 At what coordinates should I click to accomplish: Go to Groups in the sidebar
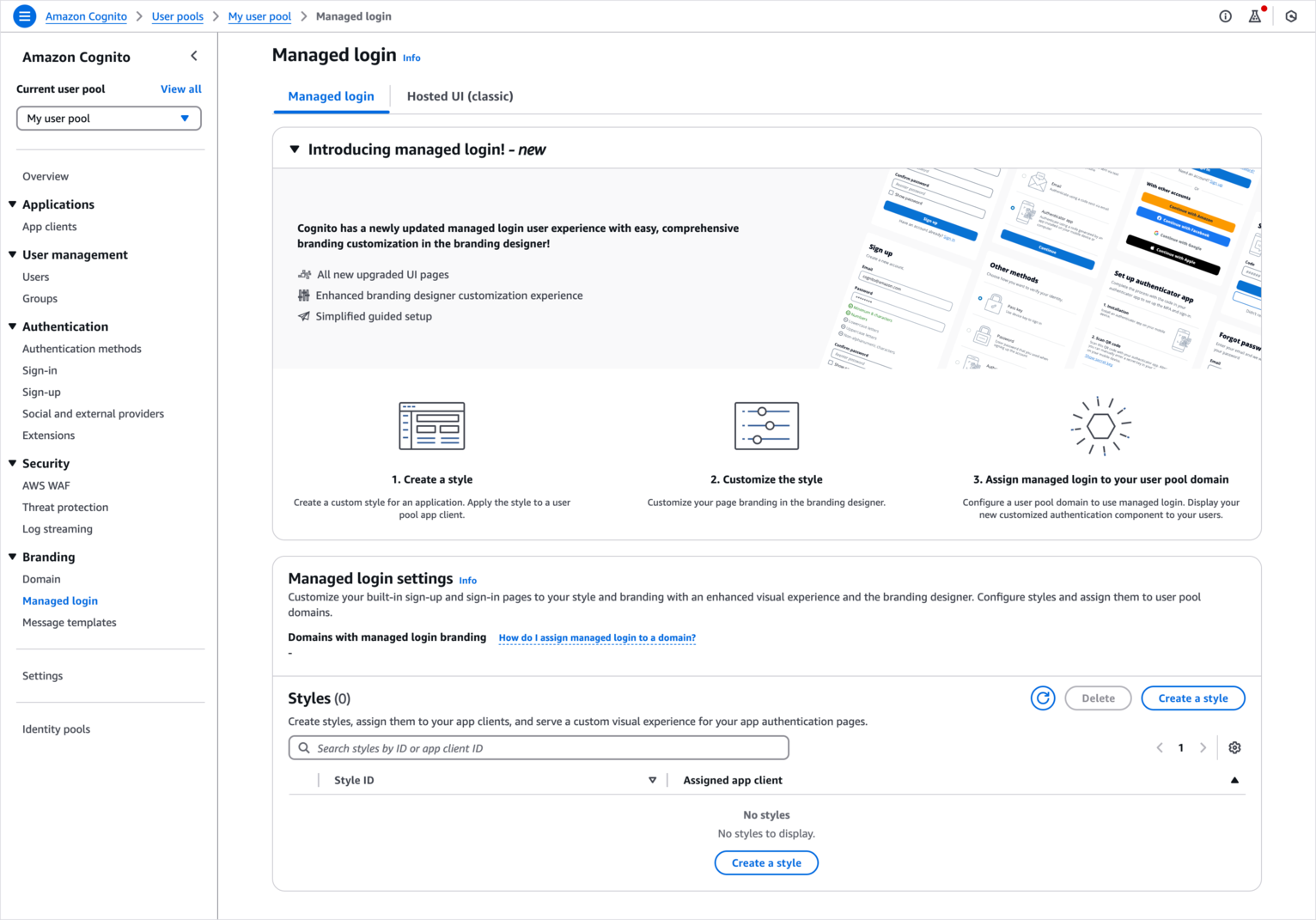[x=40, y=298]
